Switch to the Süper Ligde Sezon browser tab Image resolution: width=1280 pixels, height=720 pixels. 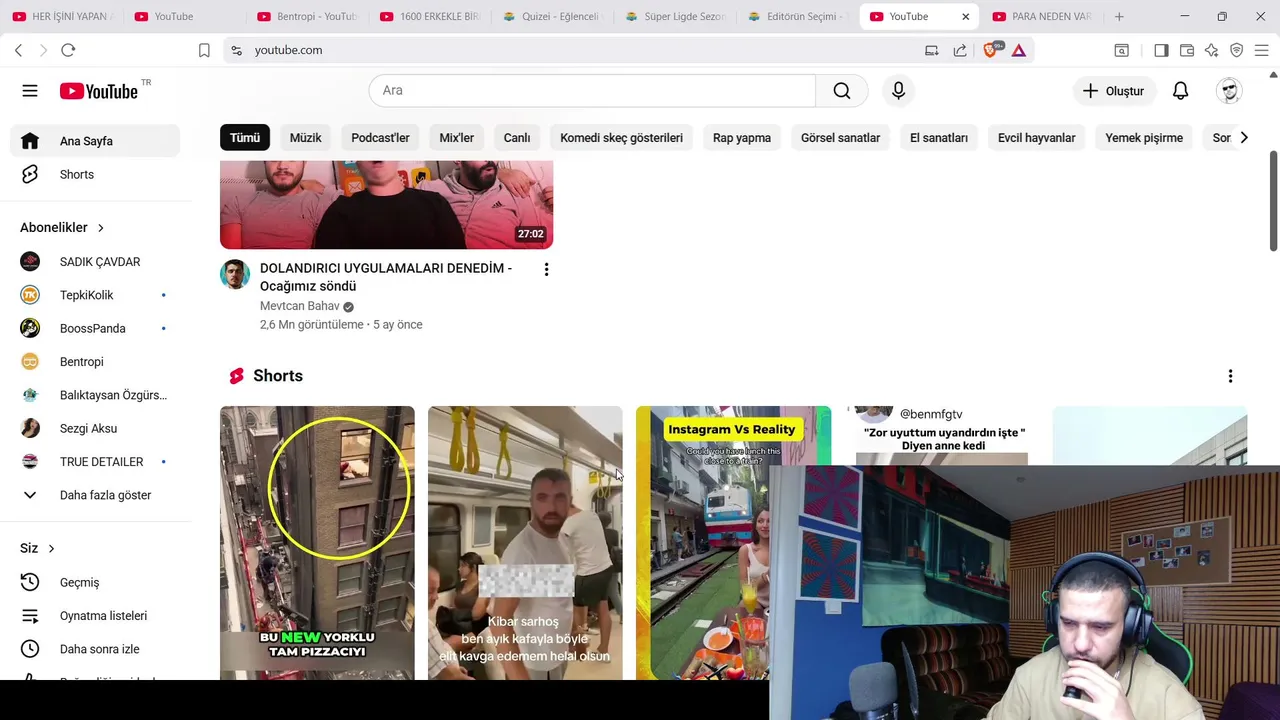click(x=676, y=17)
